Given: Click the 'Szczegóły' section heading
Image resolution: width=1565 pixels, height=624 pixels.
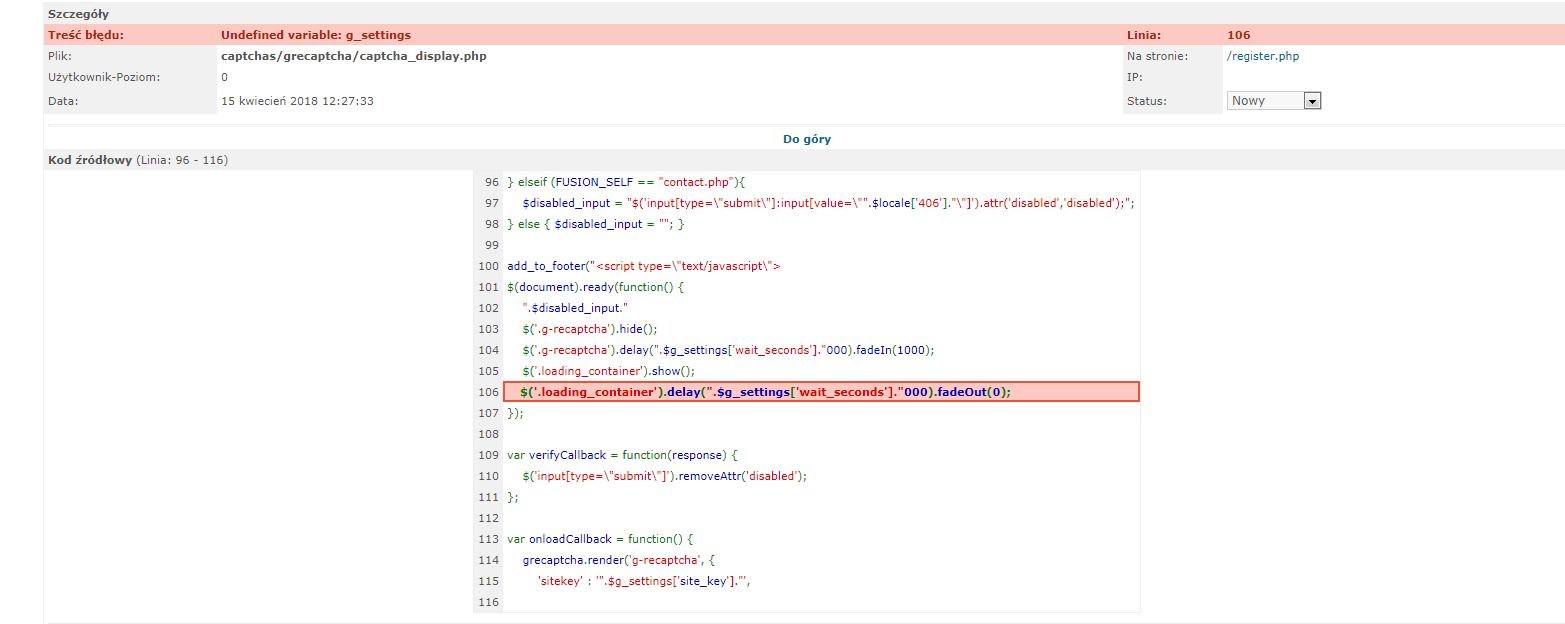Looking at the screenshot, I should (x=79, y=15).
